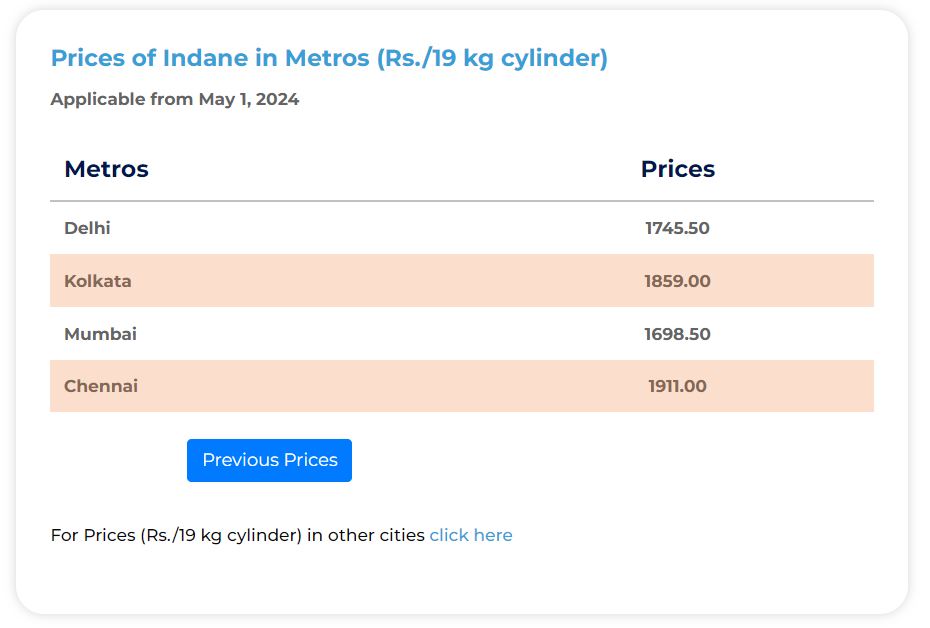Click Kolkata price 1859.00
Image resolution: width=930 pixels, height=628 pixels.
pos(677,281)
